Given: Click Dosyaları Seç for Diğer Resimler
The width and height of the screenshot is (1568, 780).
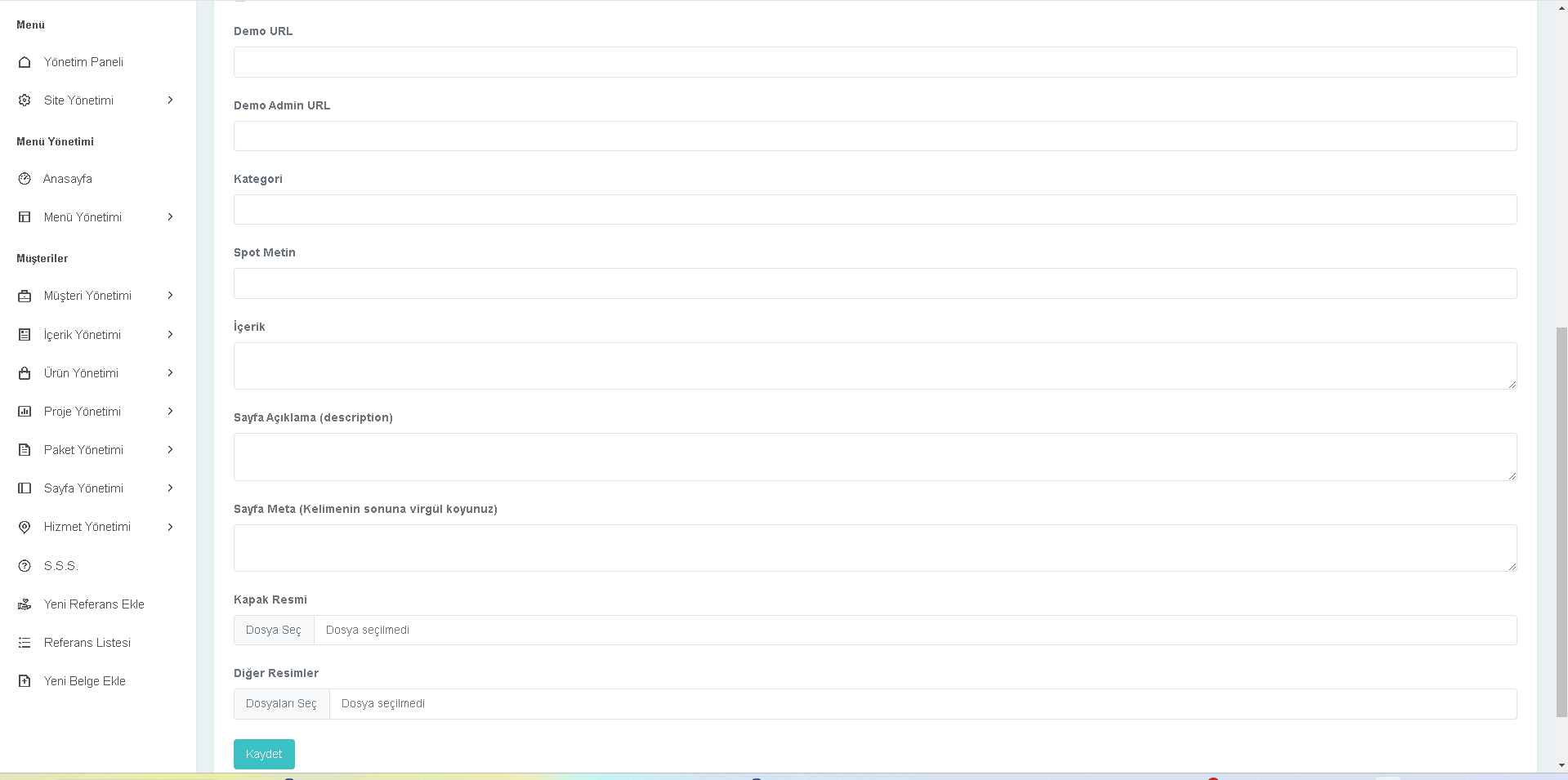Looking at the screenshot, I should [x=281, y=703].
